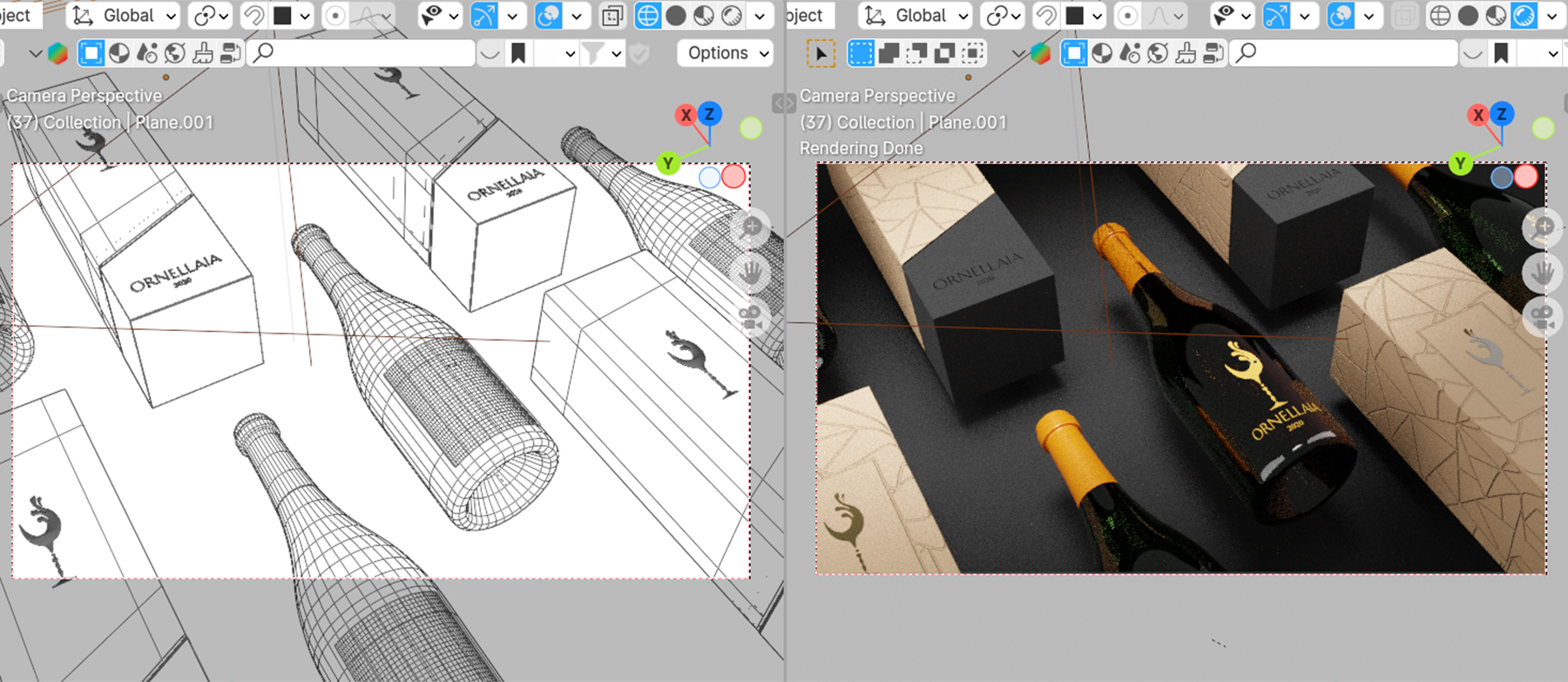
Task: Open the Options dropdown in left viewport
Action: 725,53
